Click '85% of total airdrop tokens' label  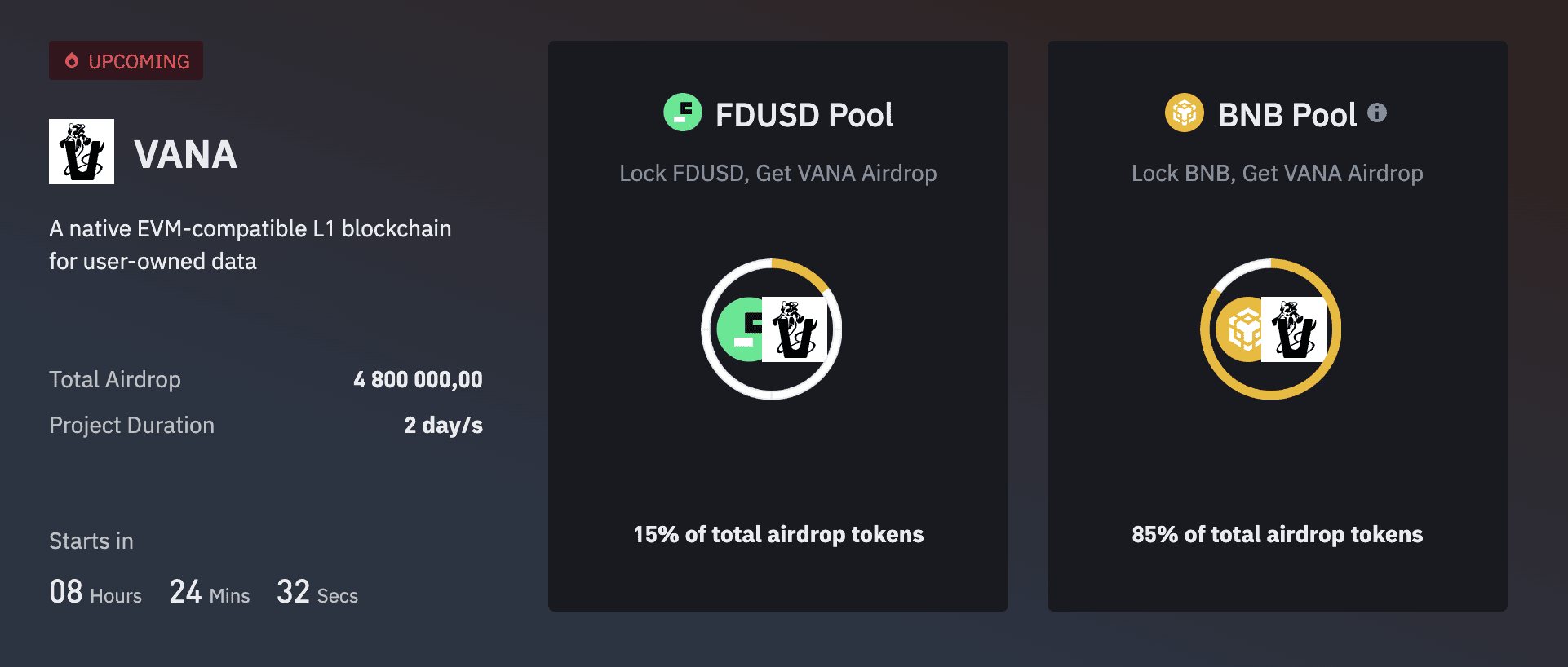[1277, 534]
